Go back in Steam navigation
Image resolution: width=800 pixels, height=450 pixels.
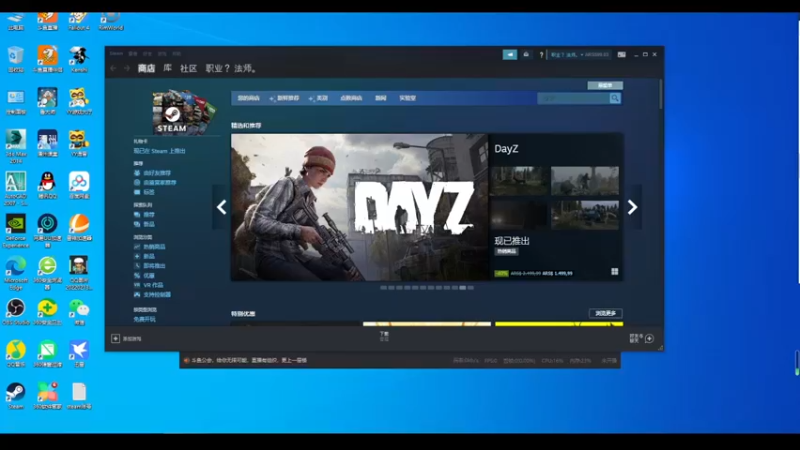[113, 68]
